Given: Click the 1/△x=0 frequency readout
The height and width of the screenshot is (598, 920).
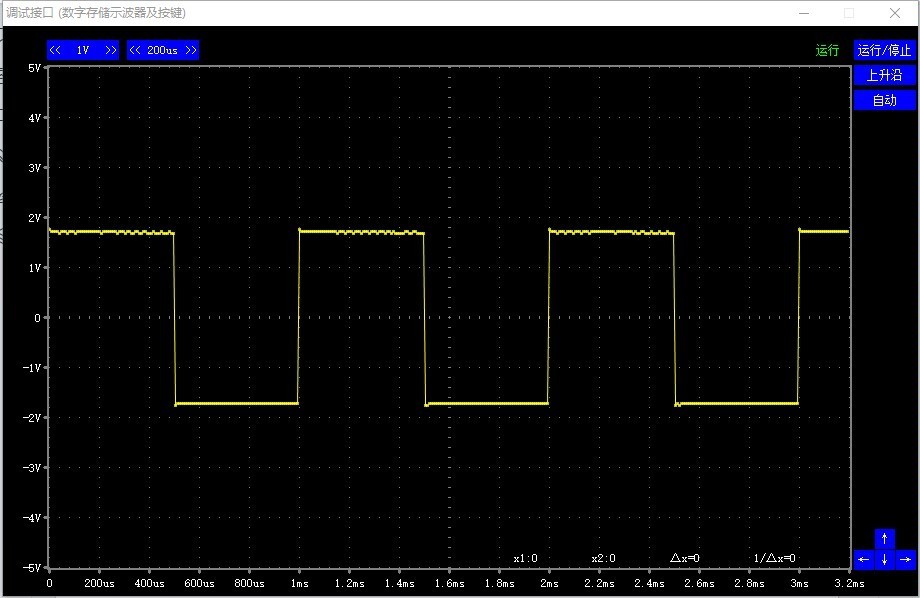Looking at the screenshot, I should [x=774, y=558].
